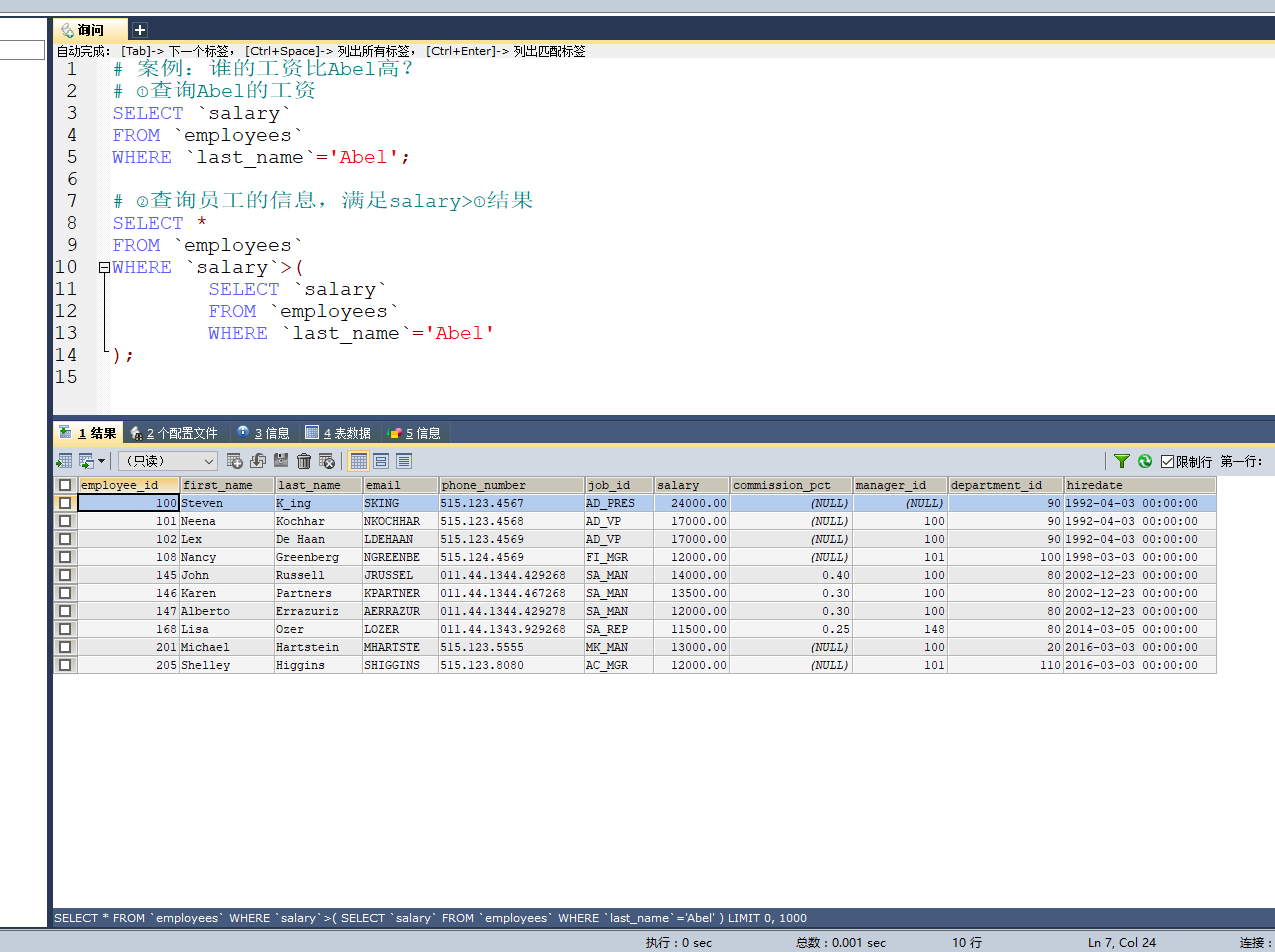The image size is (1275, 952).
Task: Click the editor line containing WHERE `last_name`='Abel';
Action: (x=261, y=157)
